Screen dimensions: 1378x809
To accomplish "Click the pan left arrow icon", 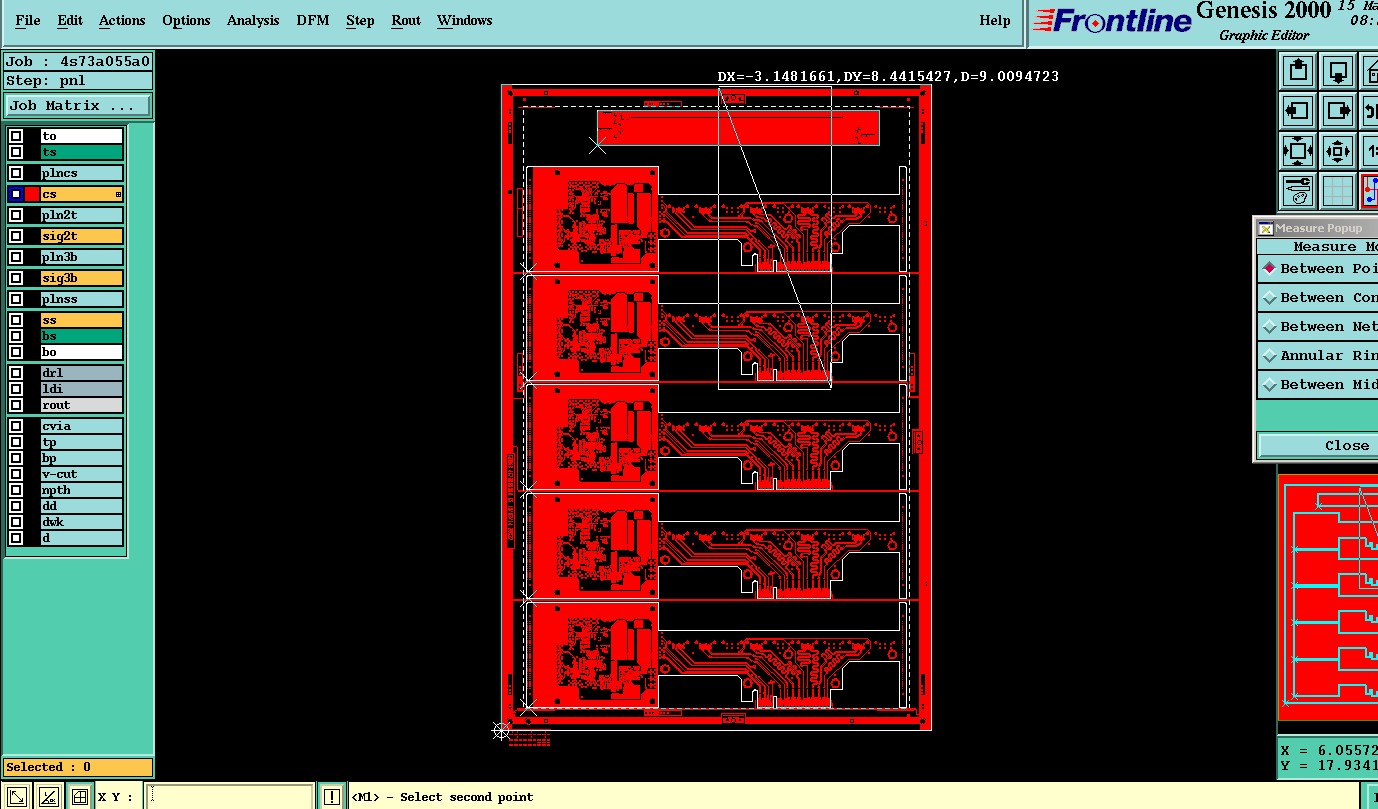I will (x=1298, y=111).
